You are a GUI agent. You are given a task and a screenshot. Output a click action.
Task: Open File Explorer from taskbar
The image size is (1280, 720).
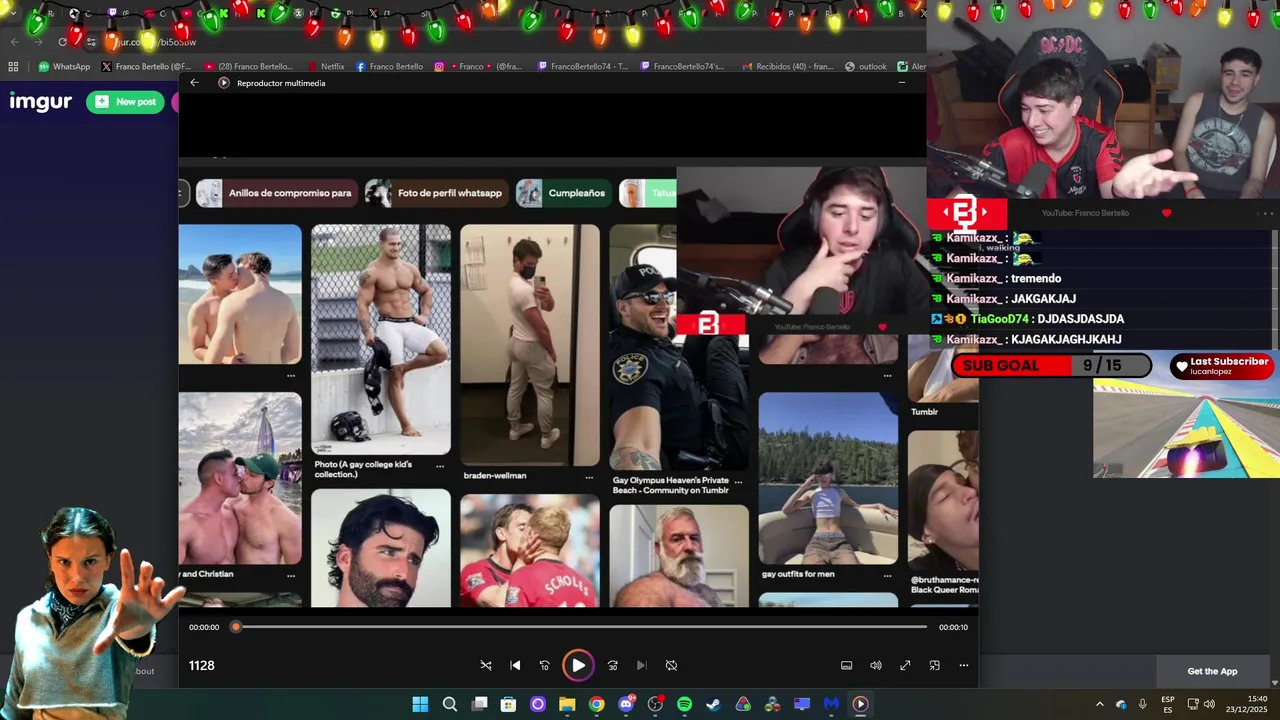pos(567,704)
